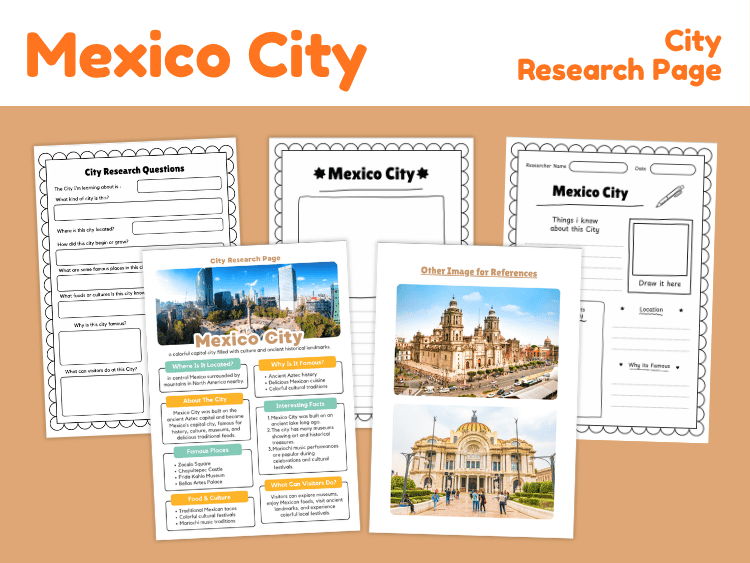Click the 'Location' heading on the right worksheet
The width and height of the screenshot is (750, 563).
coord(651,310)
